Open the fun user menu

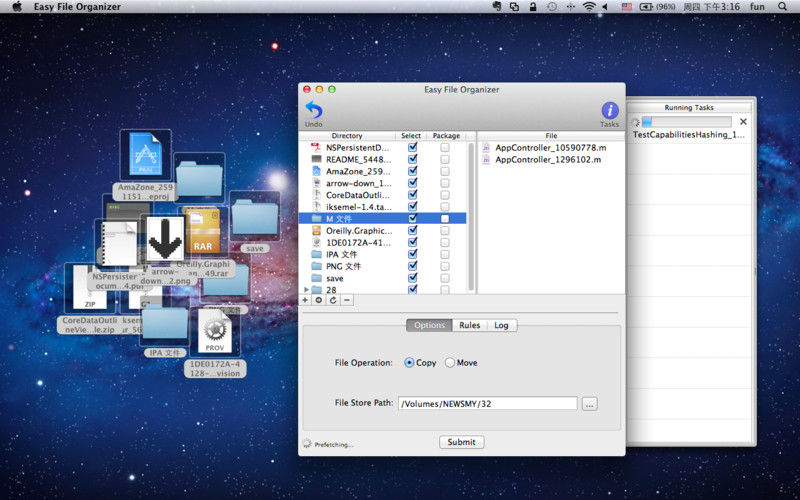tap(757, 7)
